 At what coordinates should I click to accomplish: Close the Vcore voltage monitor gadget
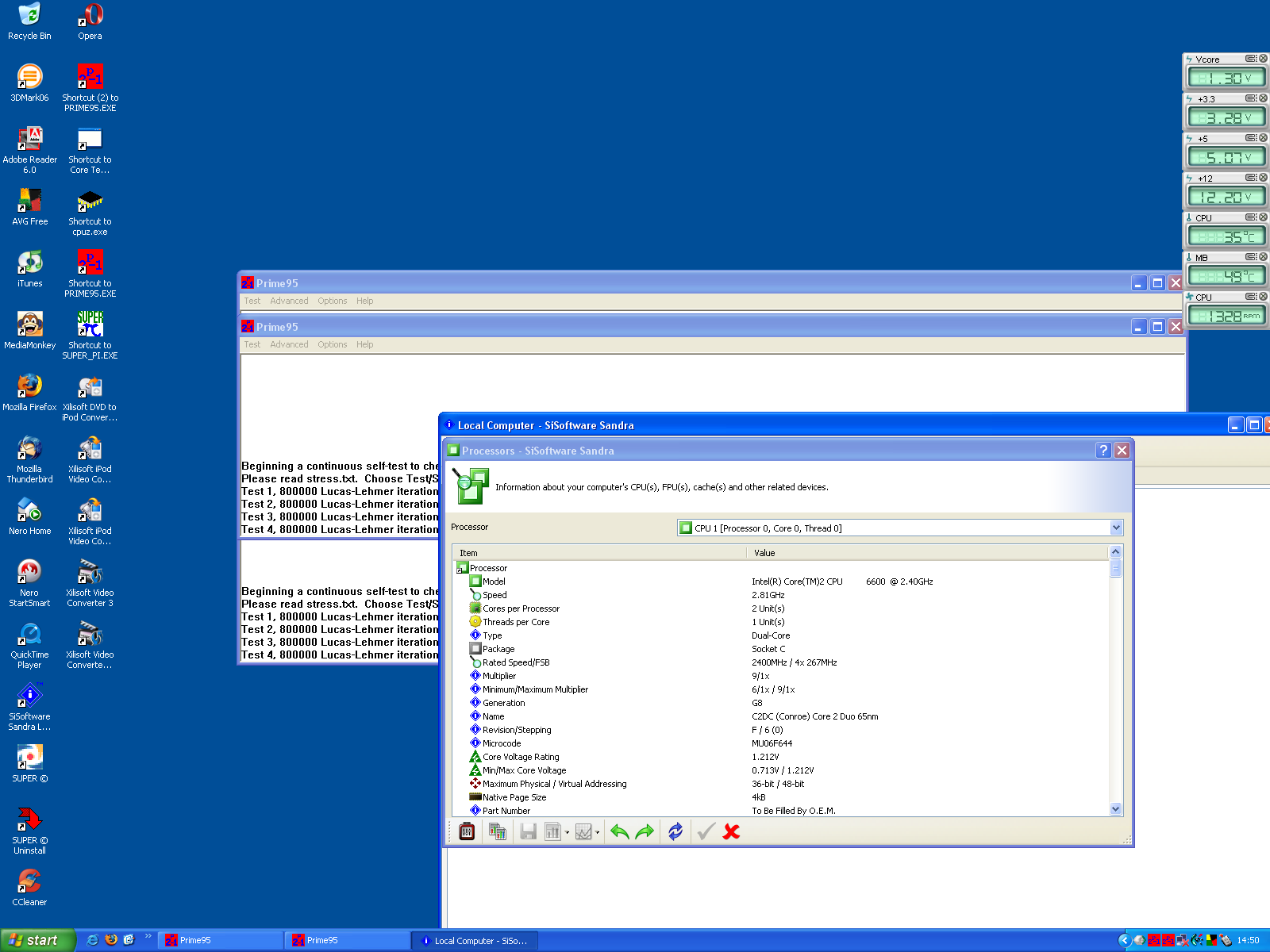click(x=1263, y=59)
